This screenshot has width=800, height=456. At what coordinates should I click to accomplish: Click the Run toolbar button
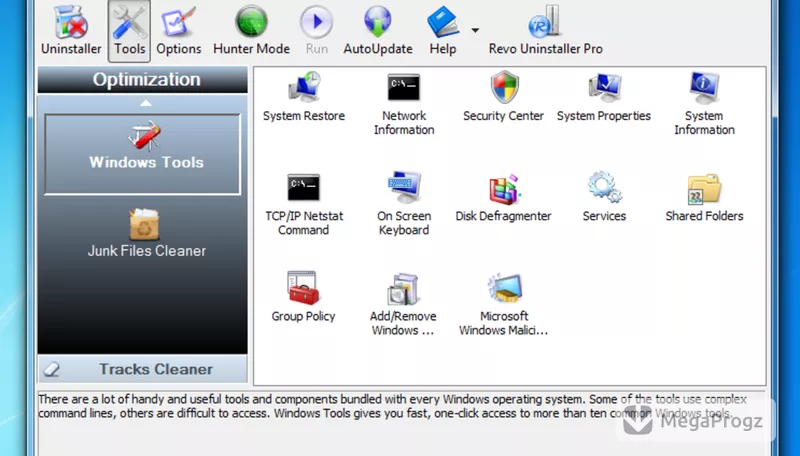click(x=316, y=31)
